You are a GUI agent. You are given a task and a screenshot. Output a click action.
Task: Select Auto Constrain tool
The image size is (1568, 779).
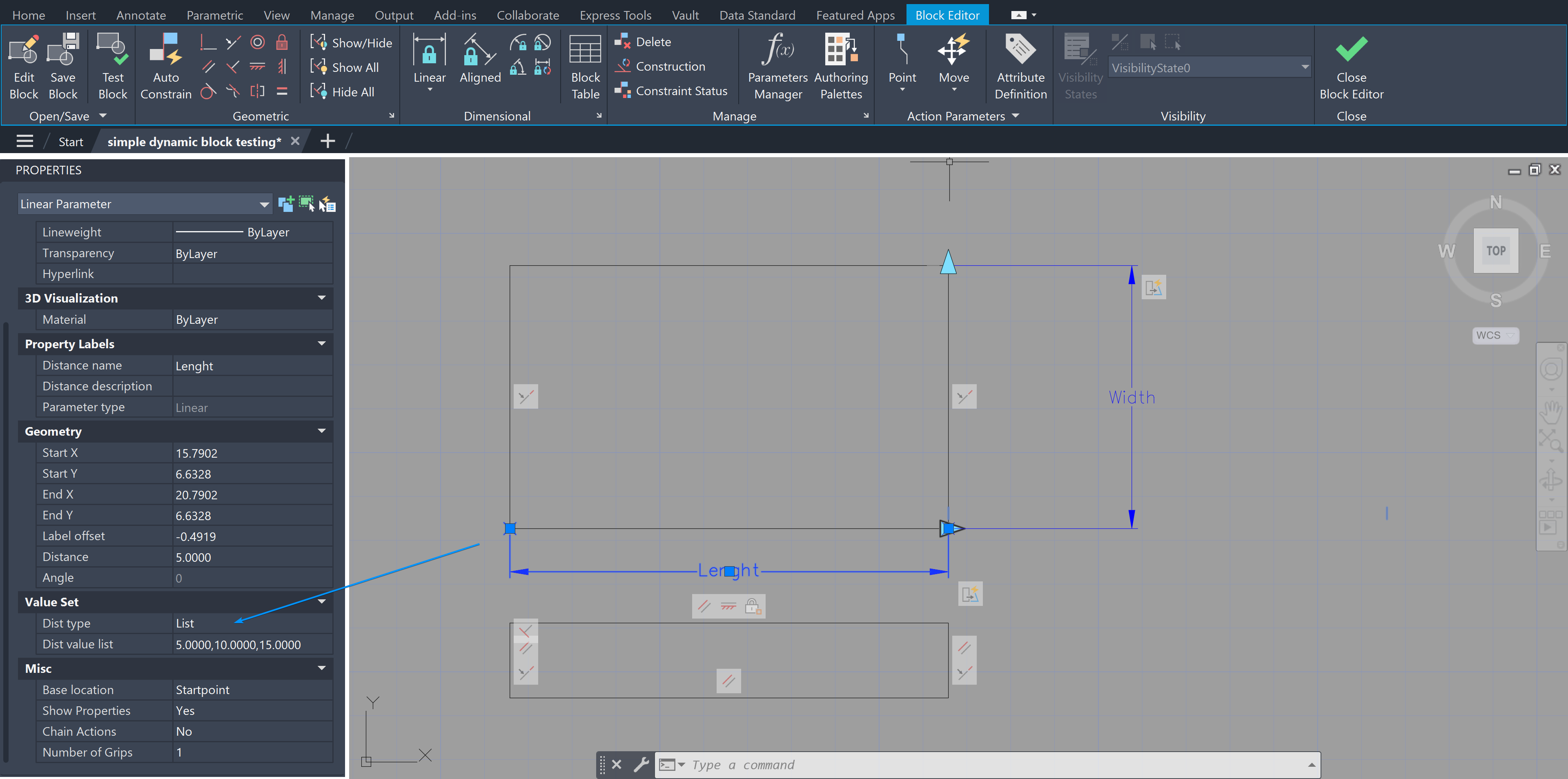click(165, 50)
